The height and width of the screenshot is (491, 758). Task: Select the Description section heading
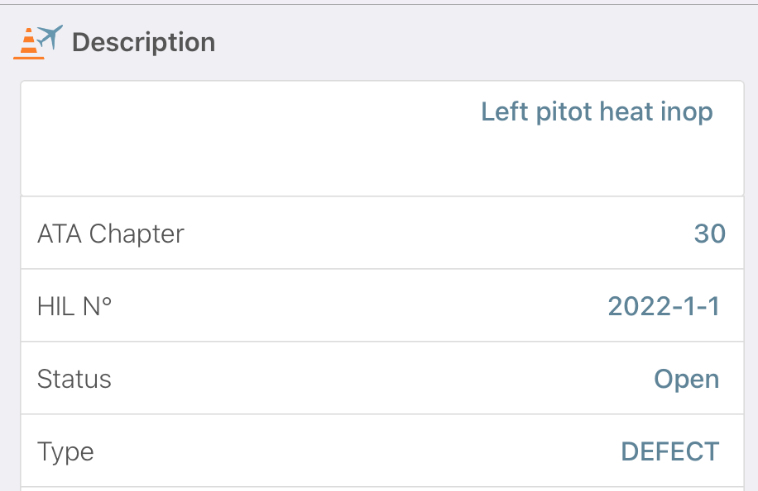coord(144,42)
